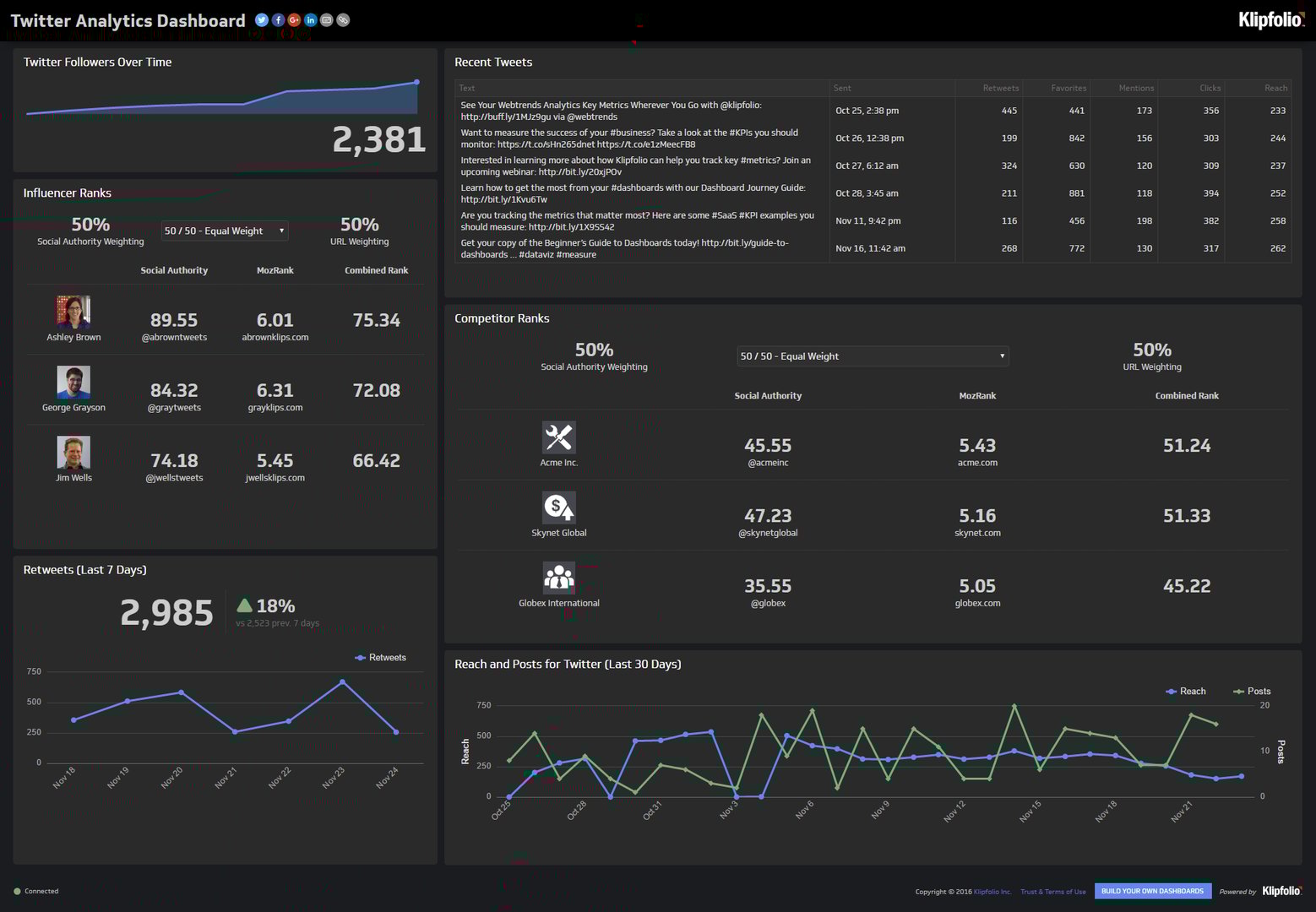1316x912 pixels.
Task: Open the Influencer Ranks weighting dropdown
Action: click(224, 230)
